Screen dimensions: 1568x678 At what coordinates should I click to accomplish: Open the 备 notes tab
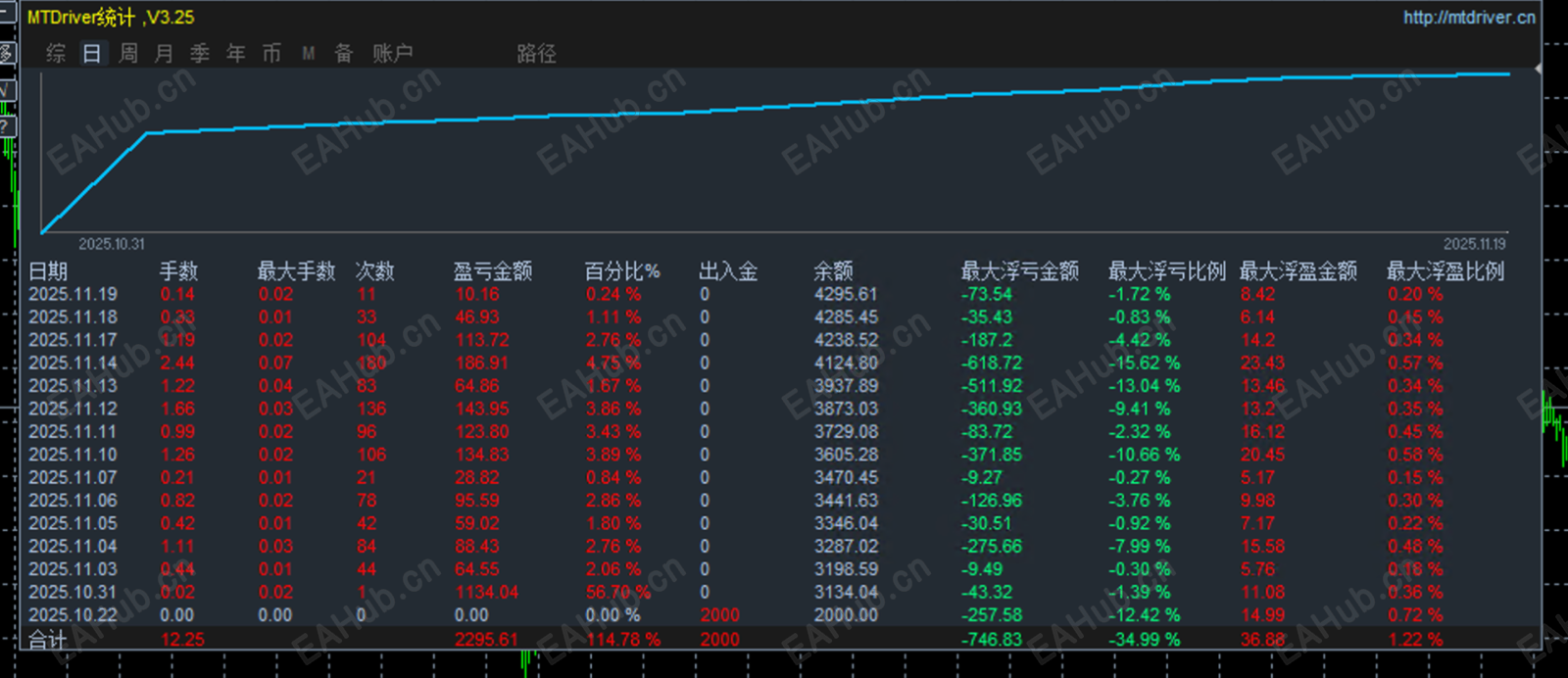[x=344, y=54]
